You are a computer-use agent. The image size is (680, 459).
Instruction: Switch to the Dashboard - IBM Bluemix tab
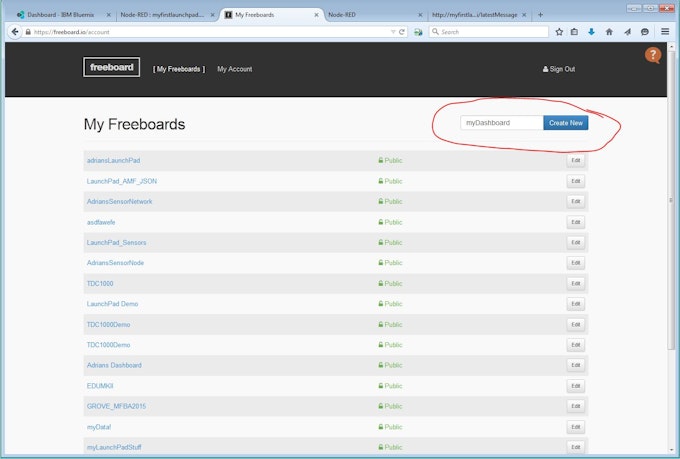tap(60, 15)
